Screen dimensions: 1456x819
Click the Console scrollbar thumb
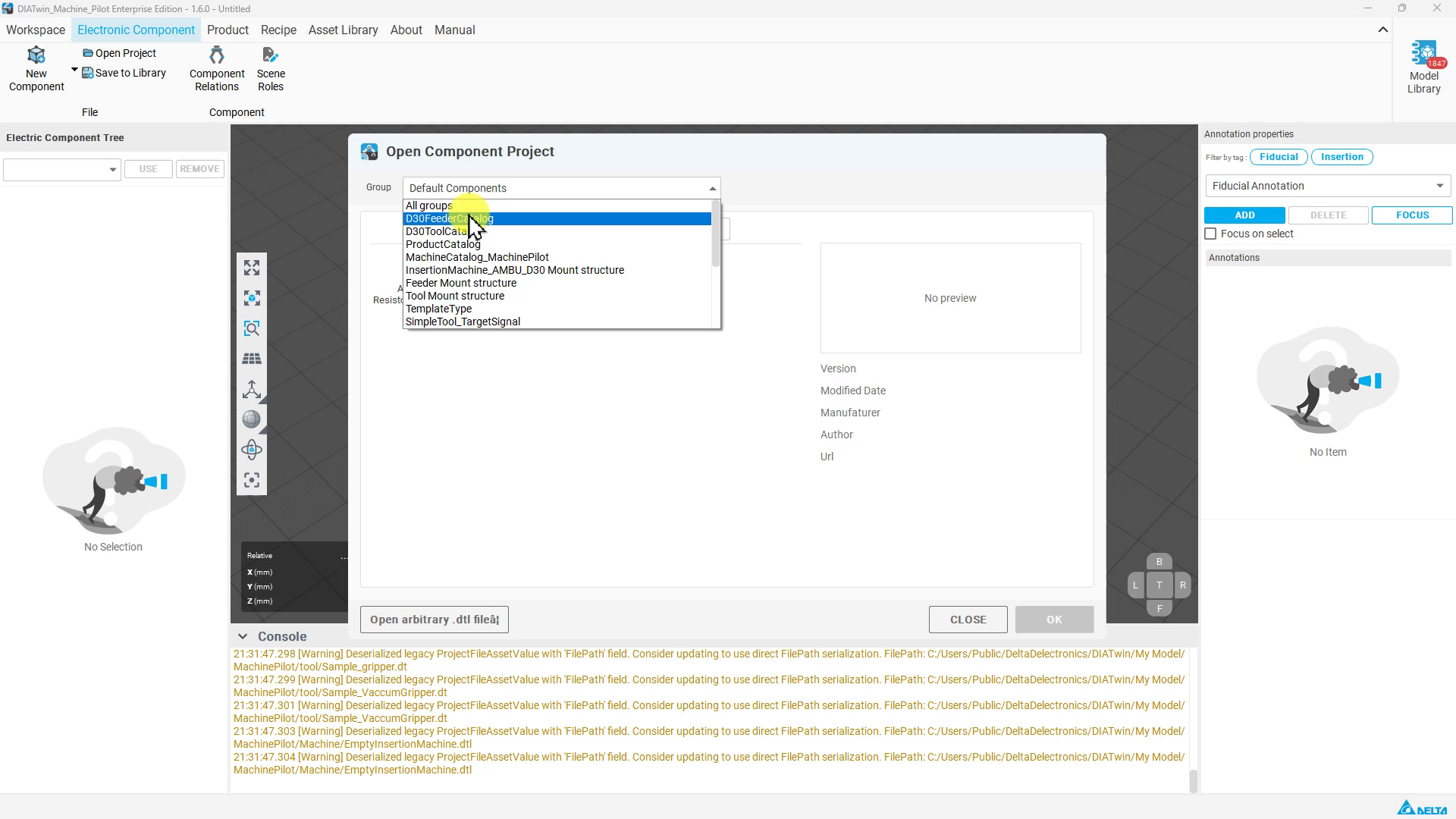[x=1193, y=781]
